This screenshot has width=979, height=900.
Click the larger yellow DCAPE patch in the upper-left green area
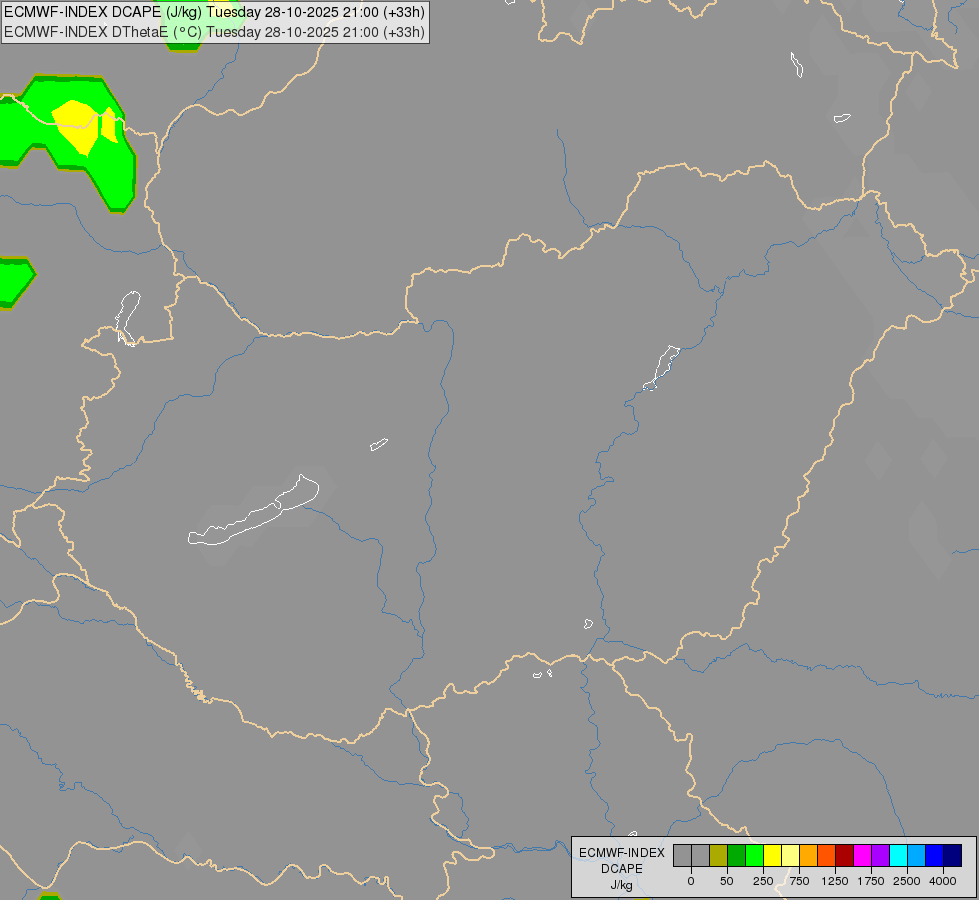(77, 126)
